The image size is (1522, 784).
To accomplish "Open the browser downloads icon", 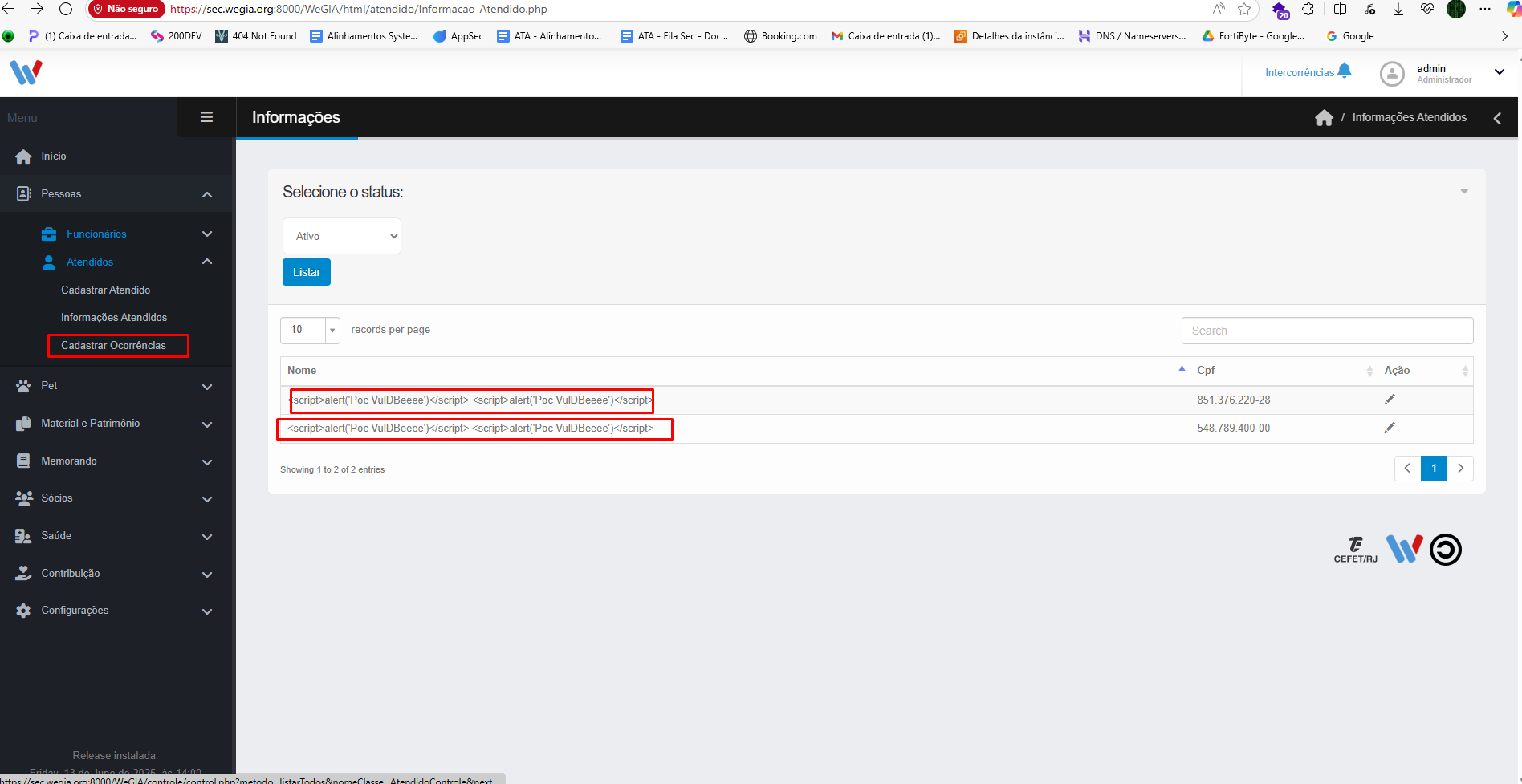I will pyautogui.click(x=1398, y=9).
